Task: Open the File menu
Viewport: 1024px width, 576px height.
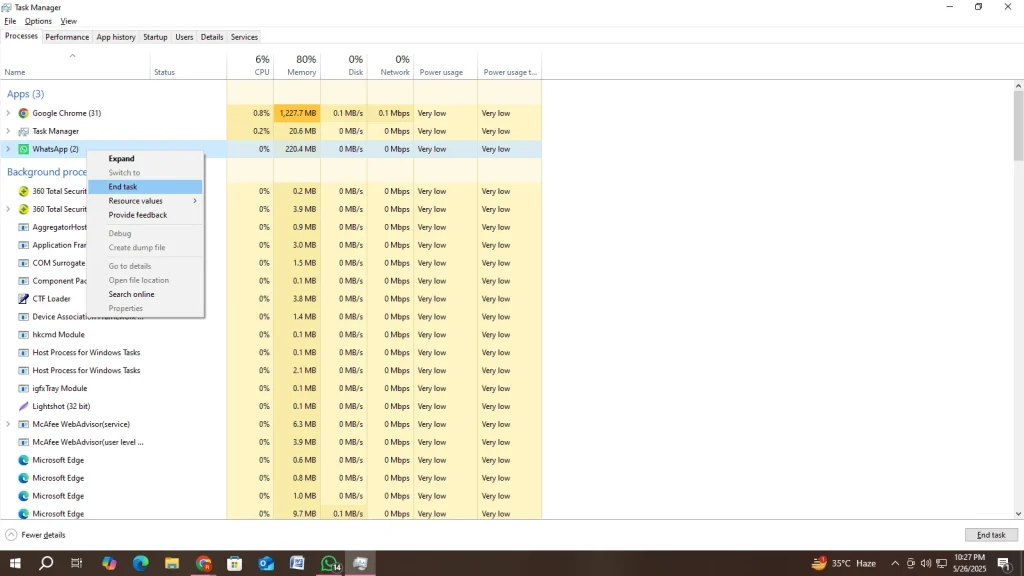Action: tap(10, 21)
